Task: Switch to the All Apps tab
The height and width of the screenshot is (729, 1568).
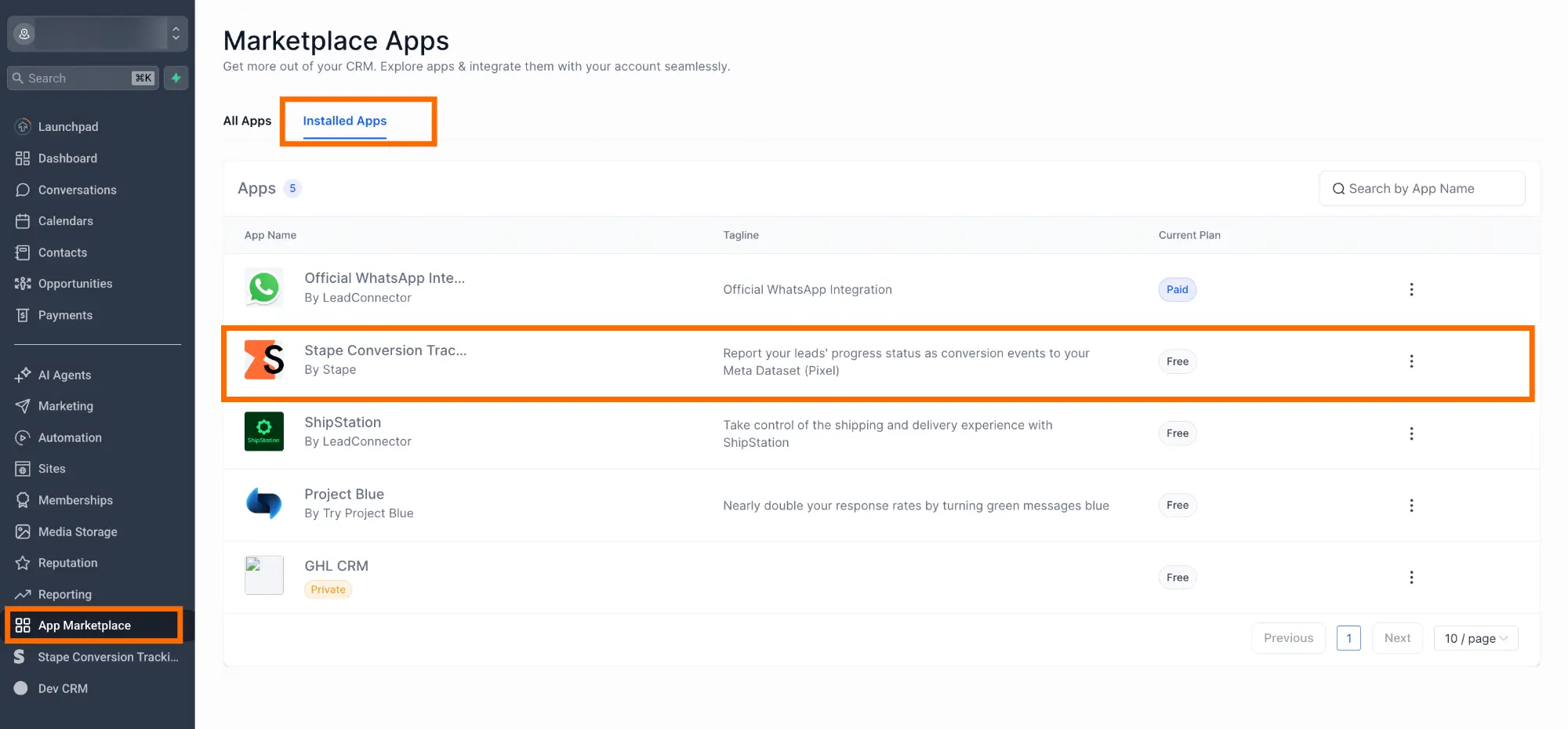Action: [x=247, y=121]
